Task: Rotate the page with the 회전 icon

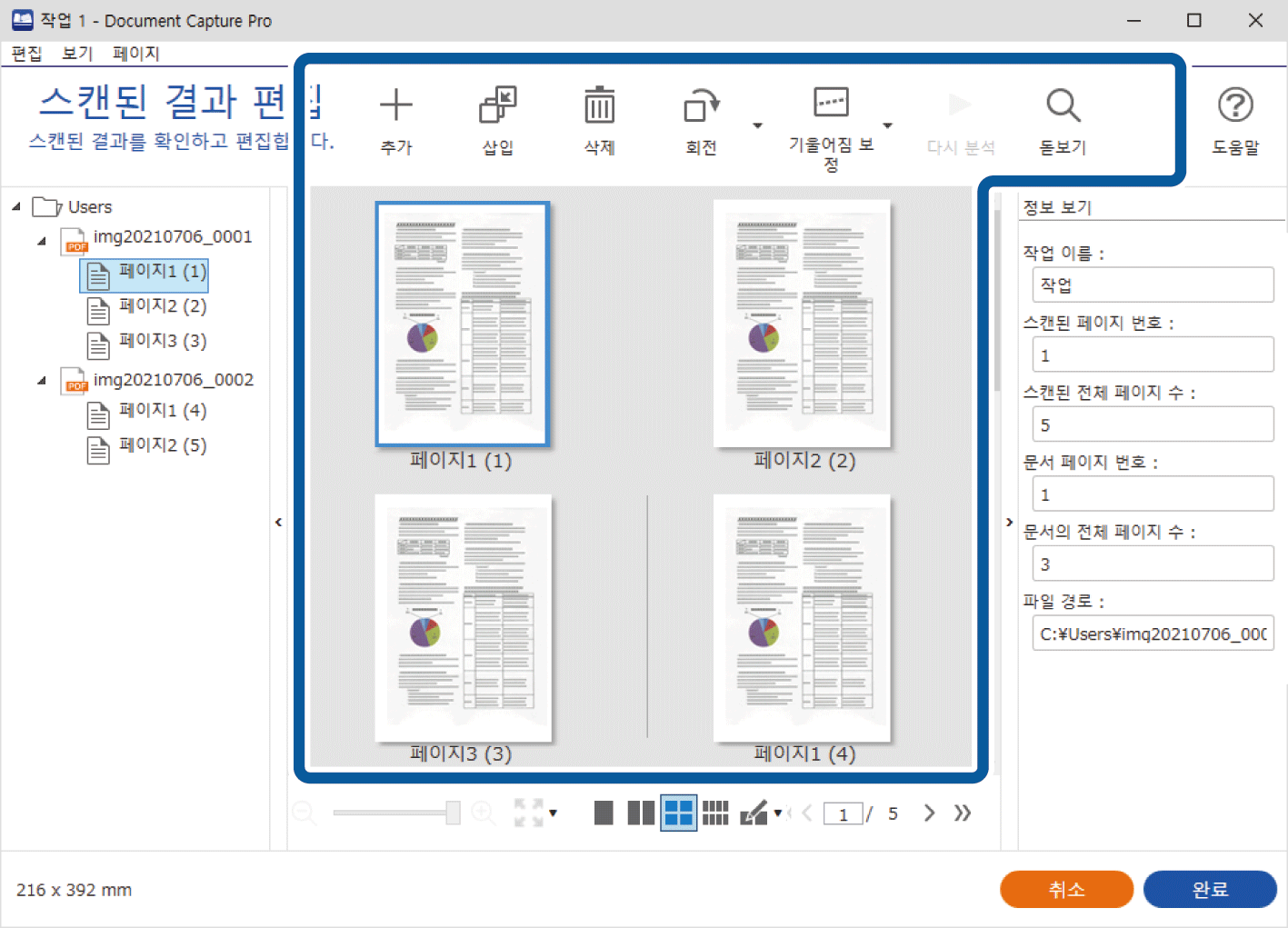Action: [701, 106]
